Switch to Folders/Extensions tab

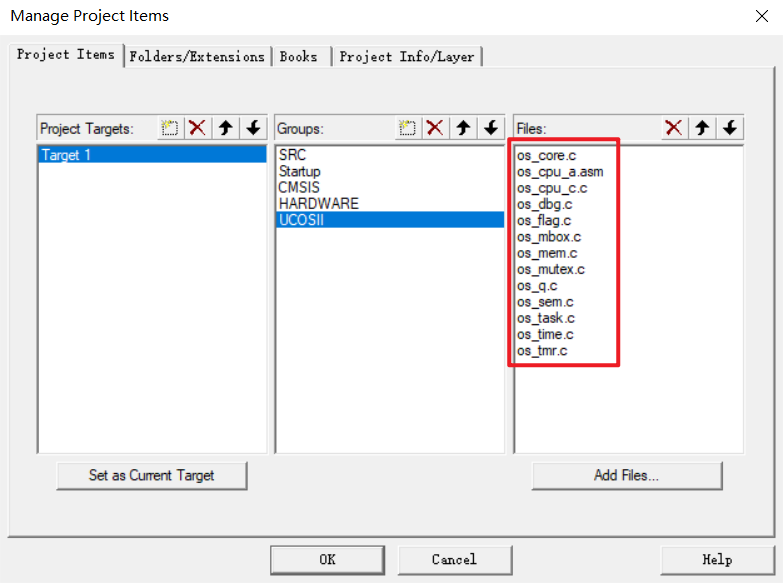[x=197, y=57]
